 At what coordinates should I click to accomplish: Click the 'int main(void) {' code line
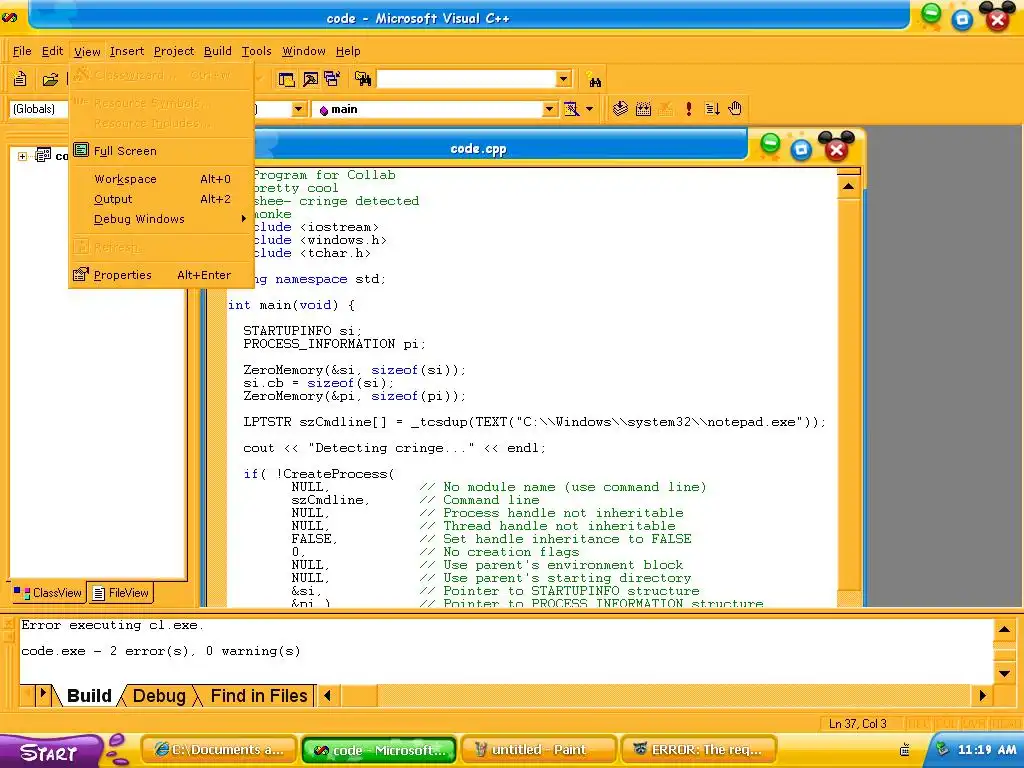coord(291,305)
